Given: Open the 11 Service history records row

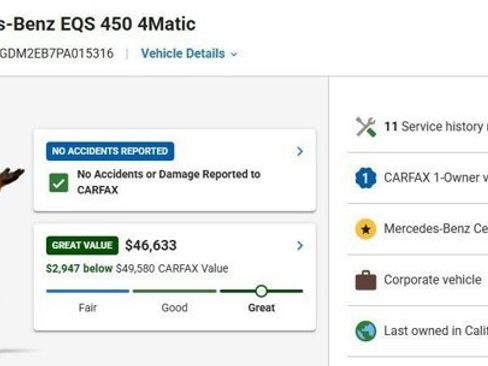Looking at the screenshot, I should click(418, 127).
